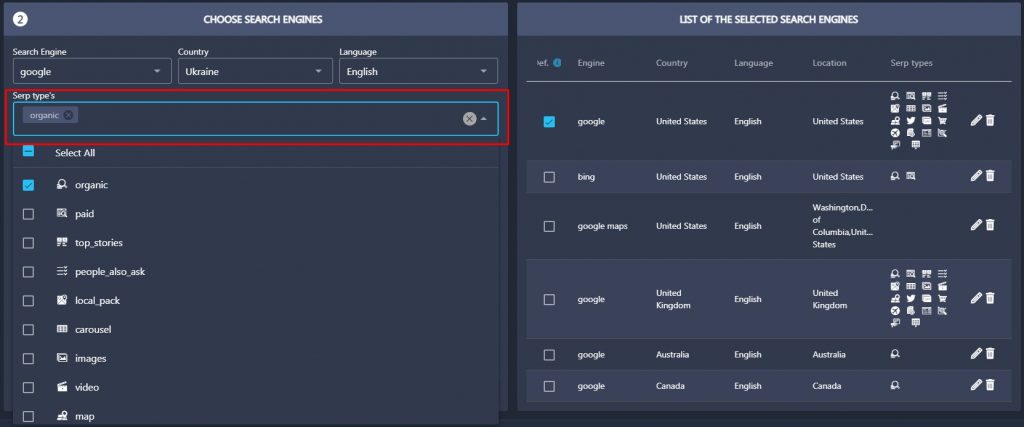
Task: Delete the google maps engine row
Action: point(990,225)
